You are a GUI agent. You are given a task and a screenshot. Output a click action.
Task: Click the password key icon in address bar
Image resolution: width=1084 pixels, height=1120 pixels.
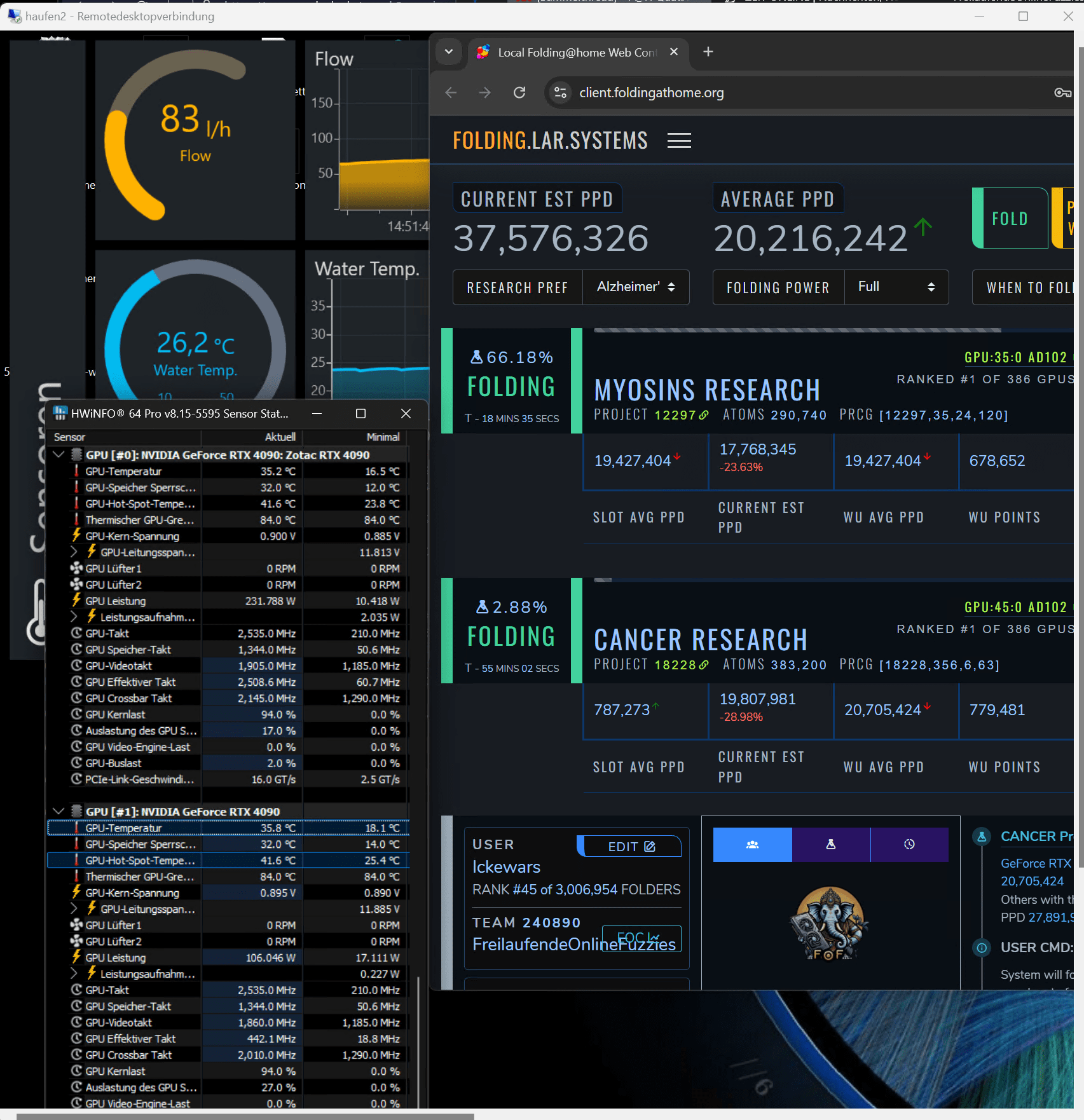(1062, 93)
